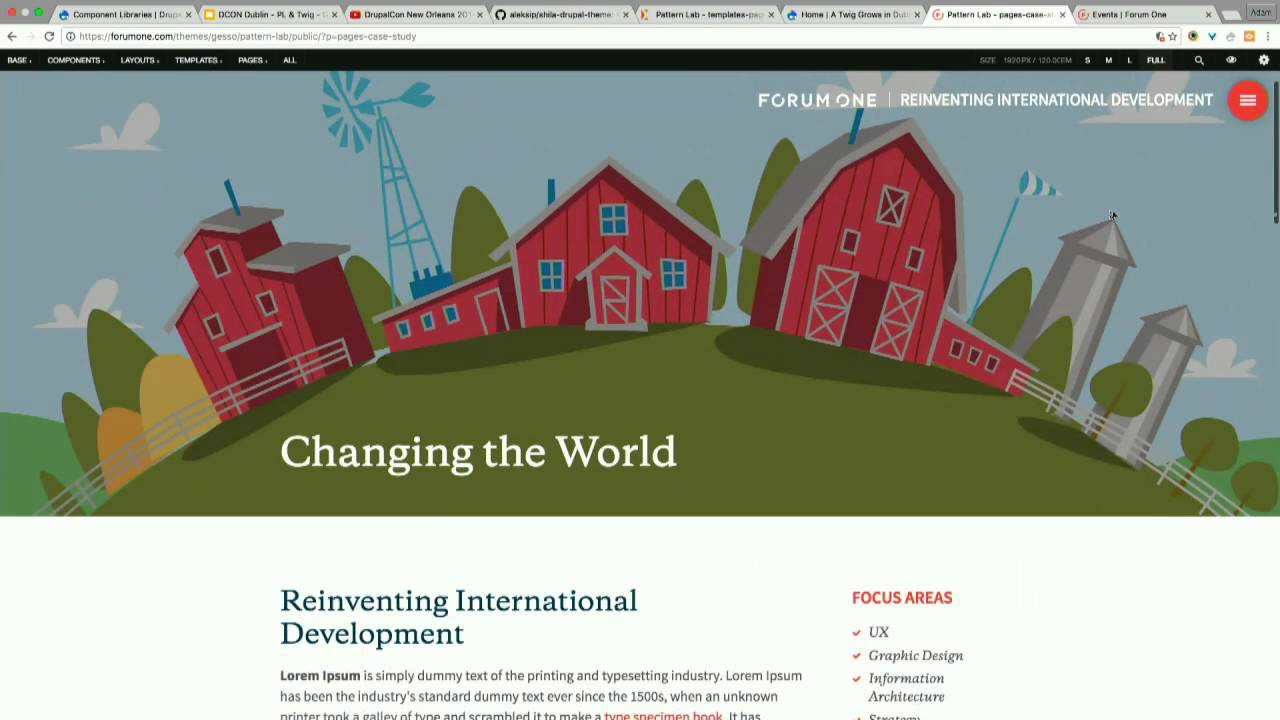Click Reinventing International Development header link
The height and width of the screenshot is (720, 1280).
1056,100
